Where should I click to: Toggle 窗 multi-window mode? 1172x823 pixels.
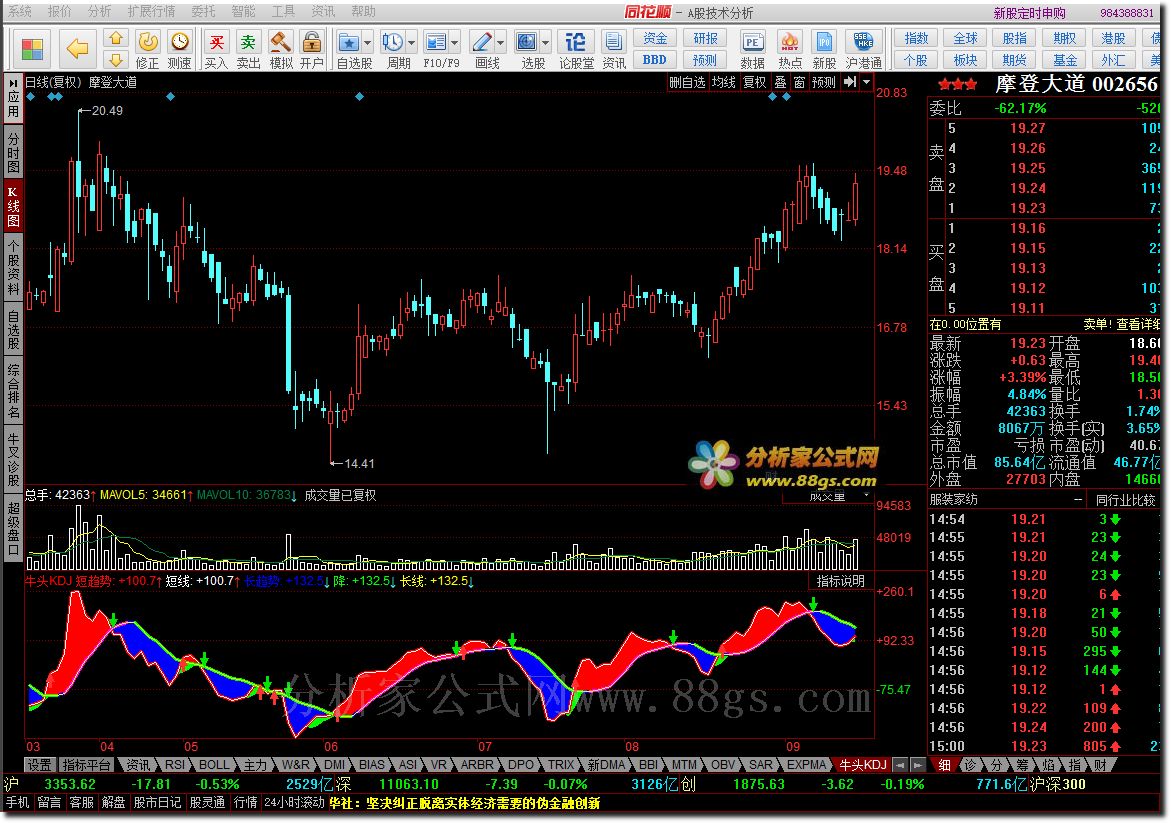pos(800,82)
